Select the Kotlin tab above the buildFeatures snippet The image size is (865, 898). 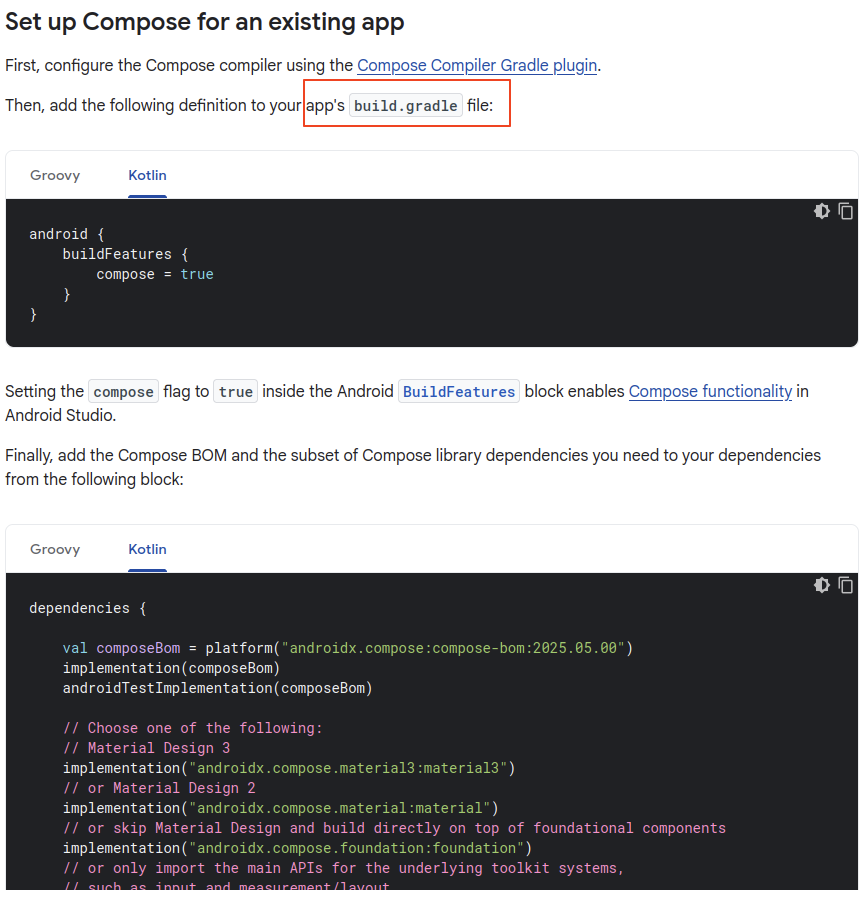(x=147, y=175)
